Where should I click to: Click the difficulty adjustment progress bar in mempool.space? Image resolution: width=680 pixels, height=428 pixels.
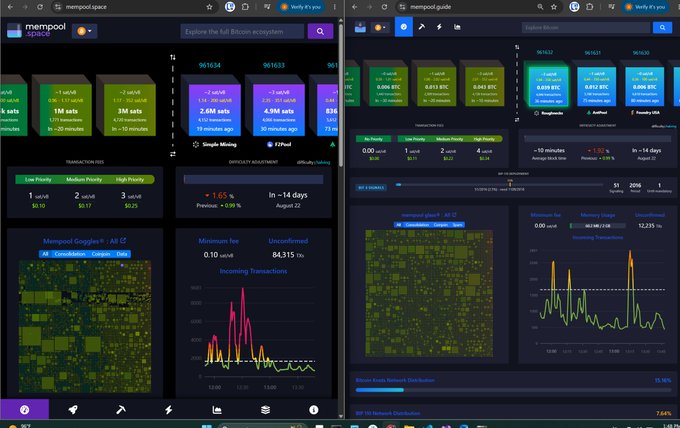coord(253,180)
